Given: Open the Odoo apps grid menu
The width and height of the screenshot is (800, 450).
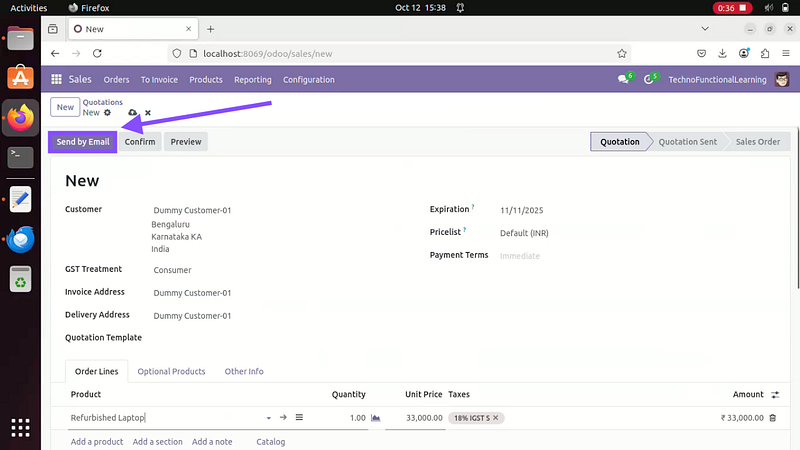Looking at the screenshot, I should coord(57,80).
